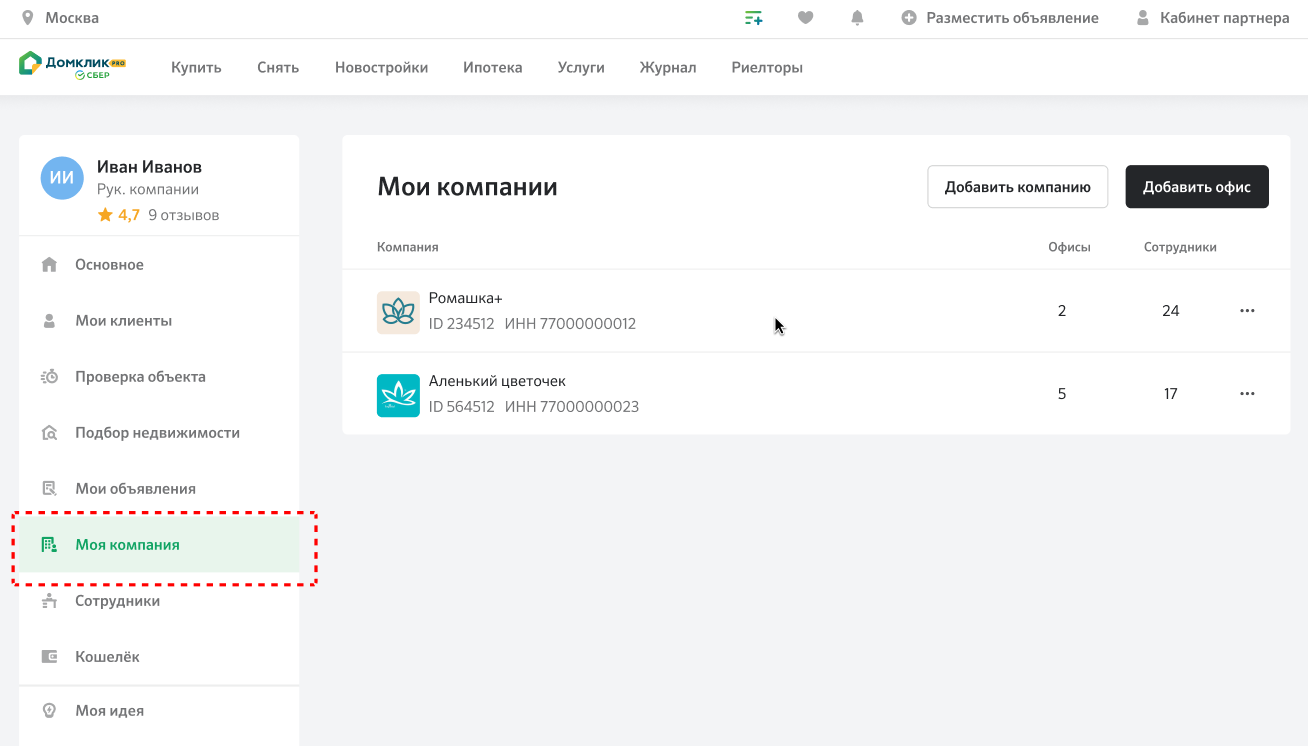Select Основное in the sidebar
This screenshot has width=1308, height=746.
pos(159,265)
